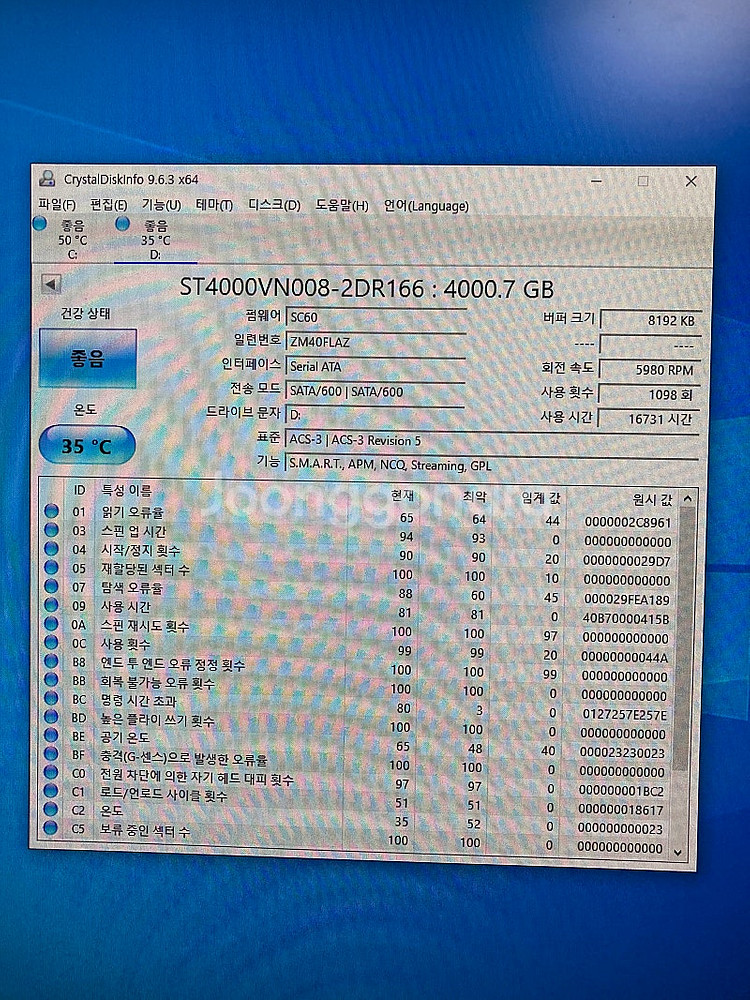
Task: Click the standard field ACS-3 Revision 5
Action: 492,440
